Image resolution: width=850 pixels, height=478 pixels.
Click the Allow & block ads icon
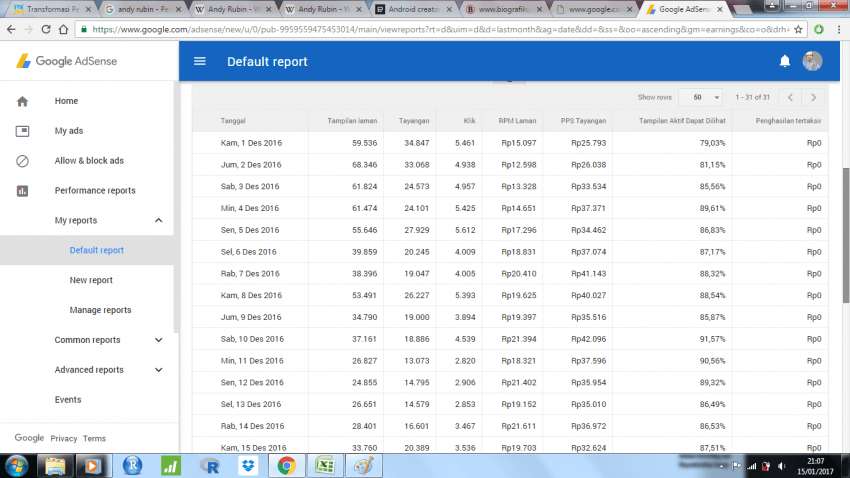point(22,161)
